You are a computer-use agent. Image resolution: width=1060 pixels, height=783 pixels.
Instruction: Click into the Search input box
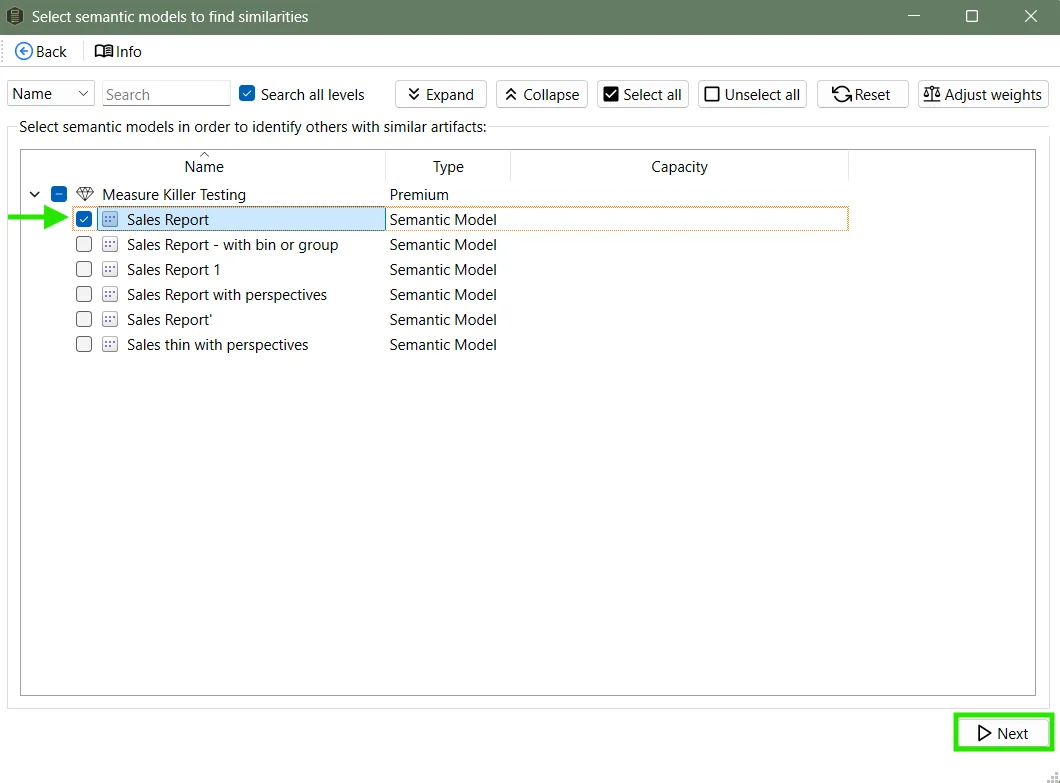pos(166,94)
